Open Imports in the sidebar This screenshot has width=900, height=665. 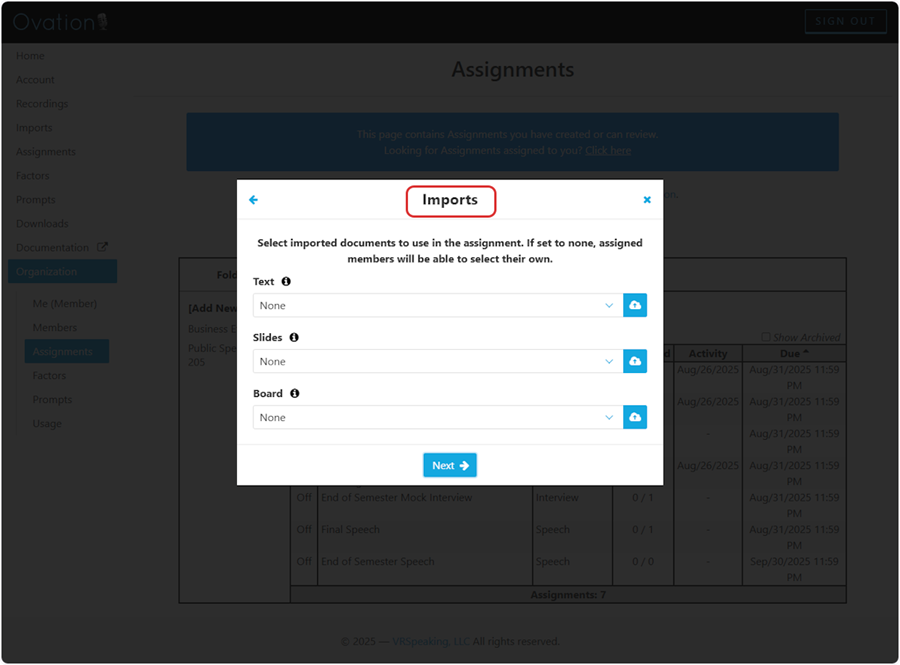34,128
